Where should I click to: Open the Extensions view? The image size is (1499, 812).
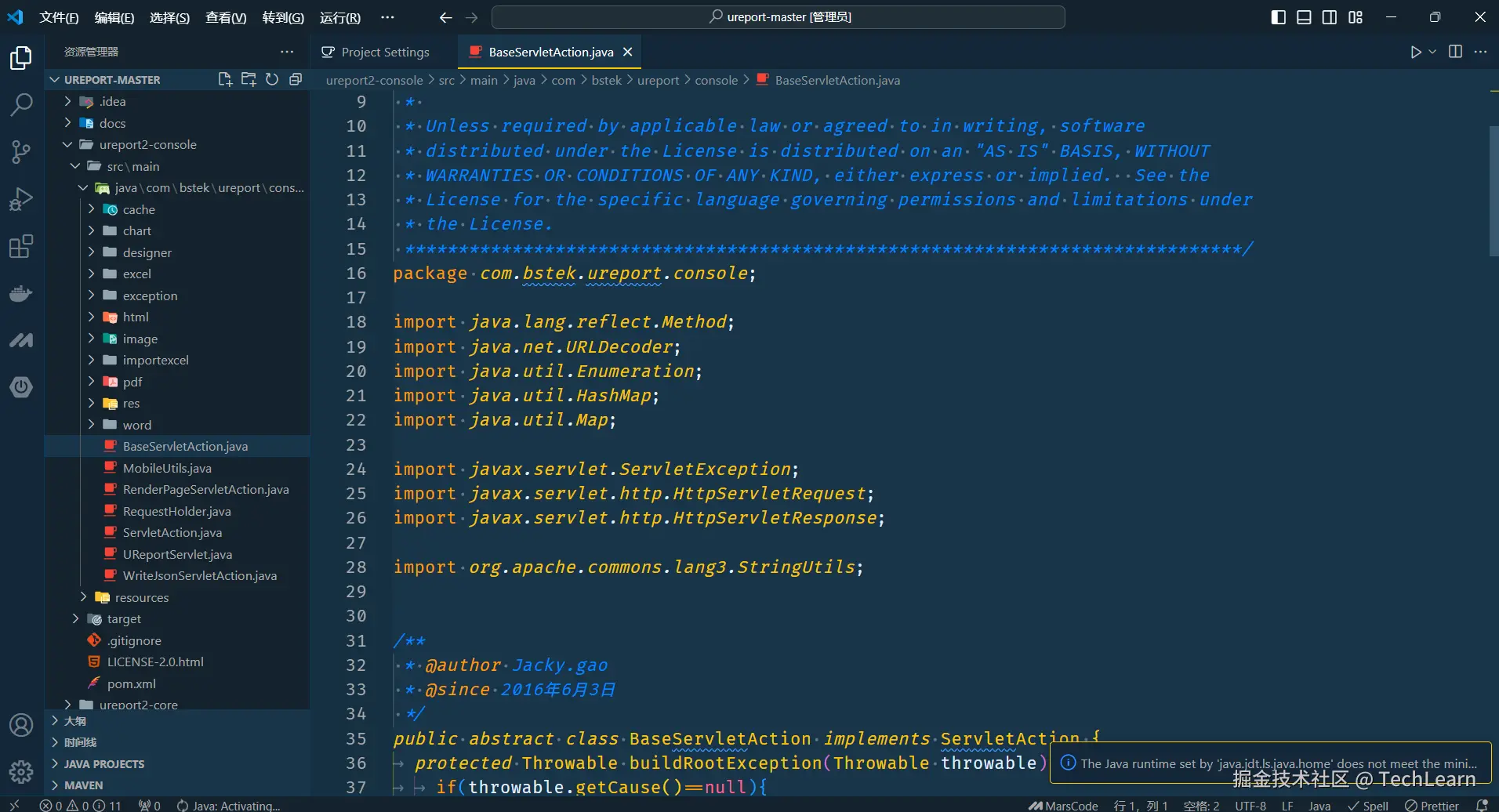coord(21,247)
